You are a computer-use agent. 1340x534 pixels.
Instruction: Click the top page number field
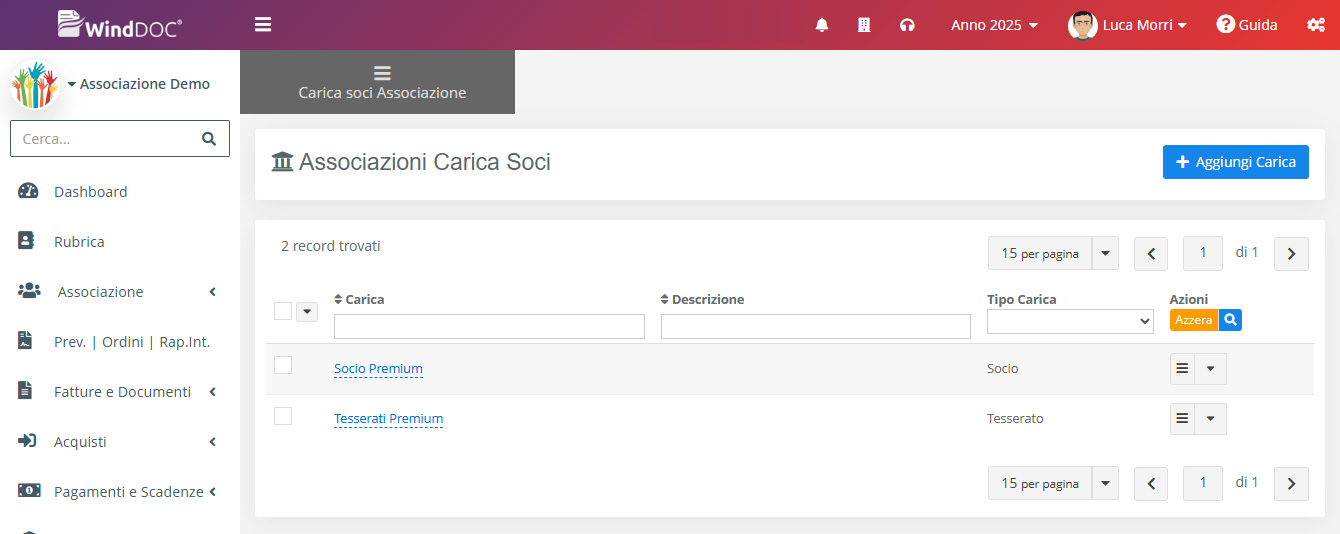pos(1203,253)
